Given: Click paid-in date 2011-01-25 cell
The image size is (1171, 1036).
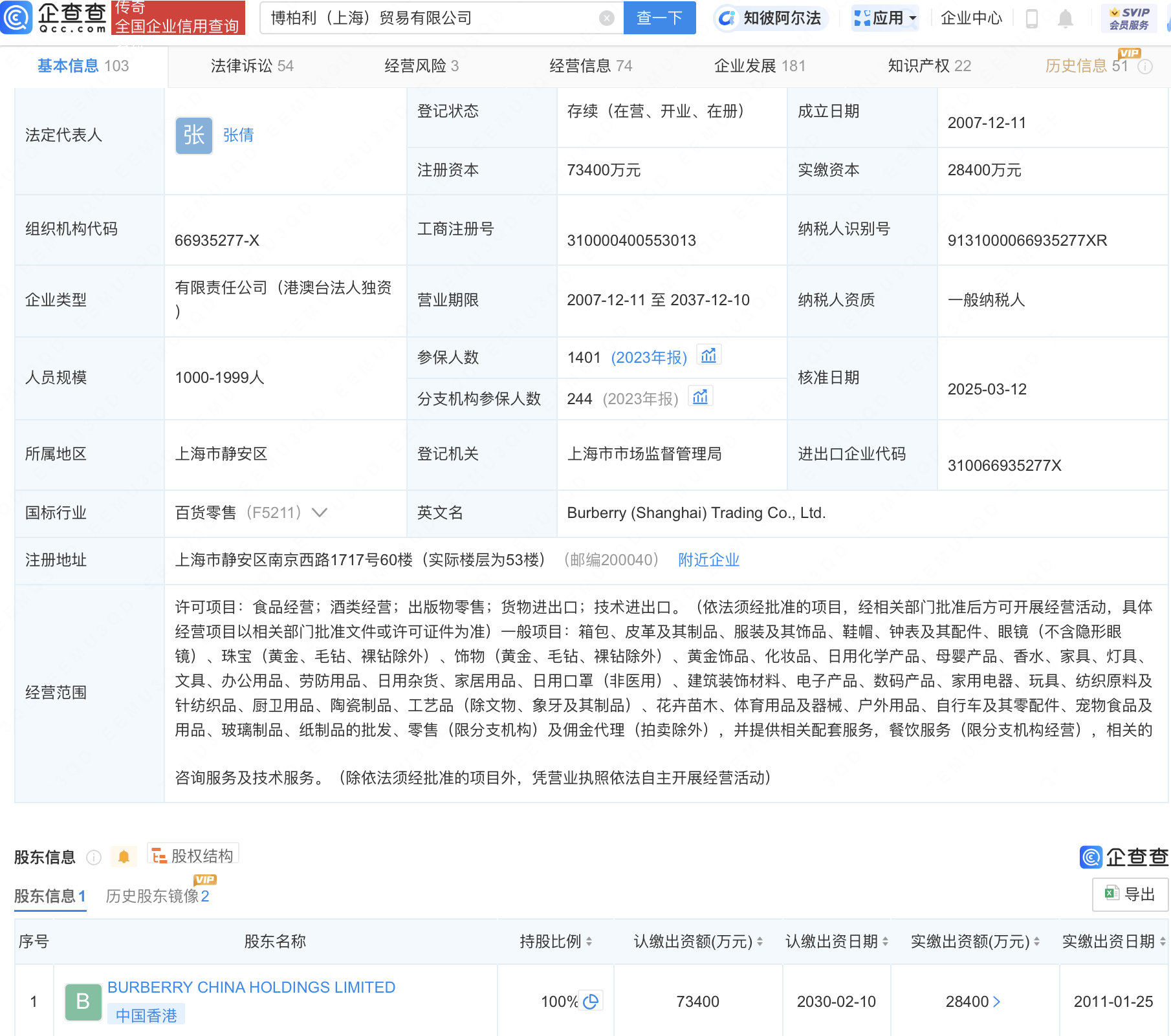Looking at the screenshot, I should pos(1113,1002).
